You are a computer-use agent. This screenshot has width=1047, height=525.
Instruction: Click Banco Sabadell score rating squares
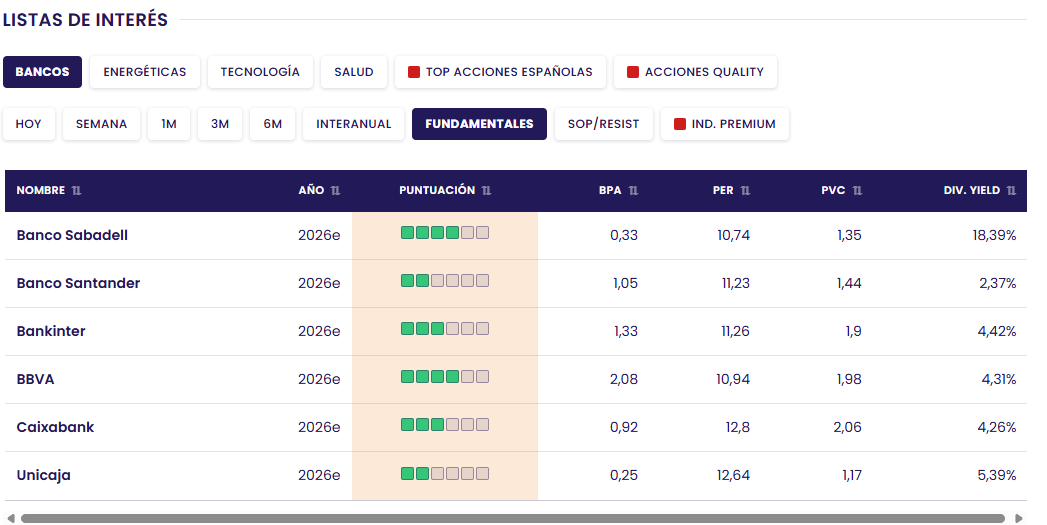pos(445,232)
